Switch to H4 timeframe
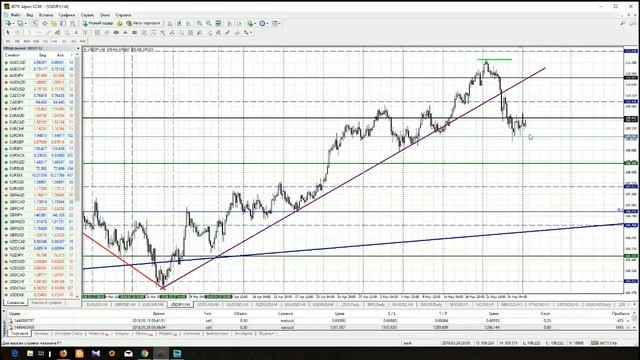This screenshot has width=640, height=360. (x=54, y=41)
